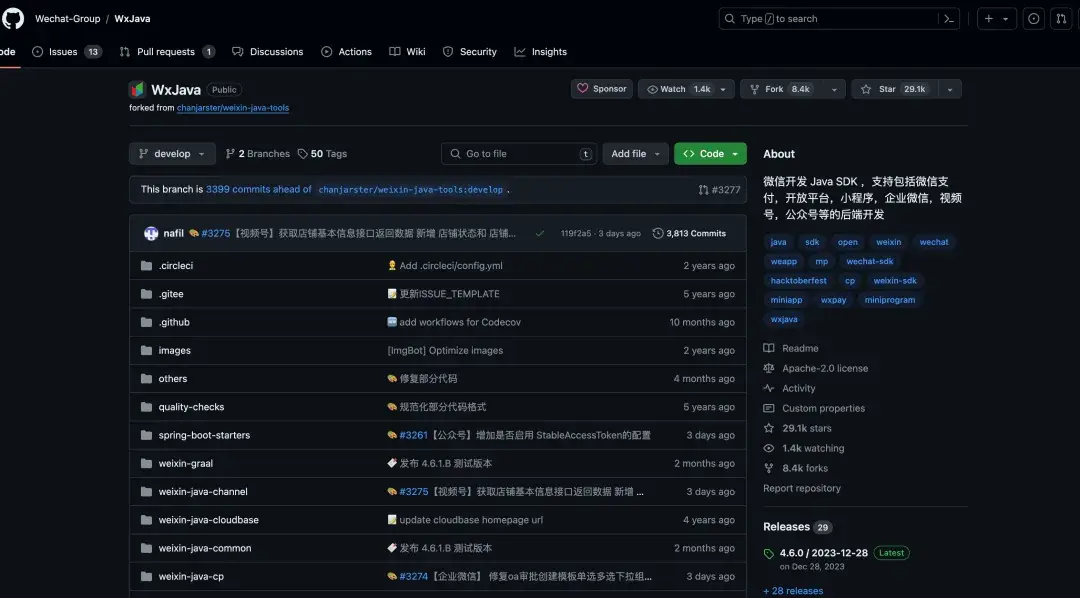The image size is (1080, 598).
Task: Open commit history with the clock icon
Action: click(x=657, y=232)
